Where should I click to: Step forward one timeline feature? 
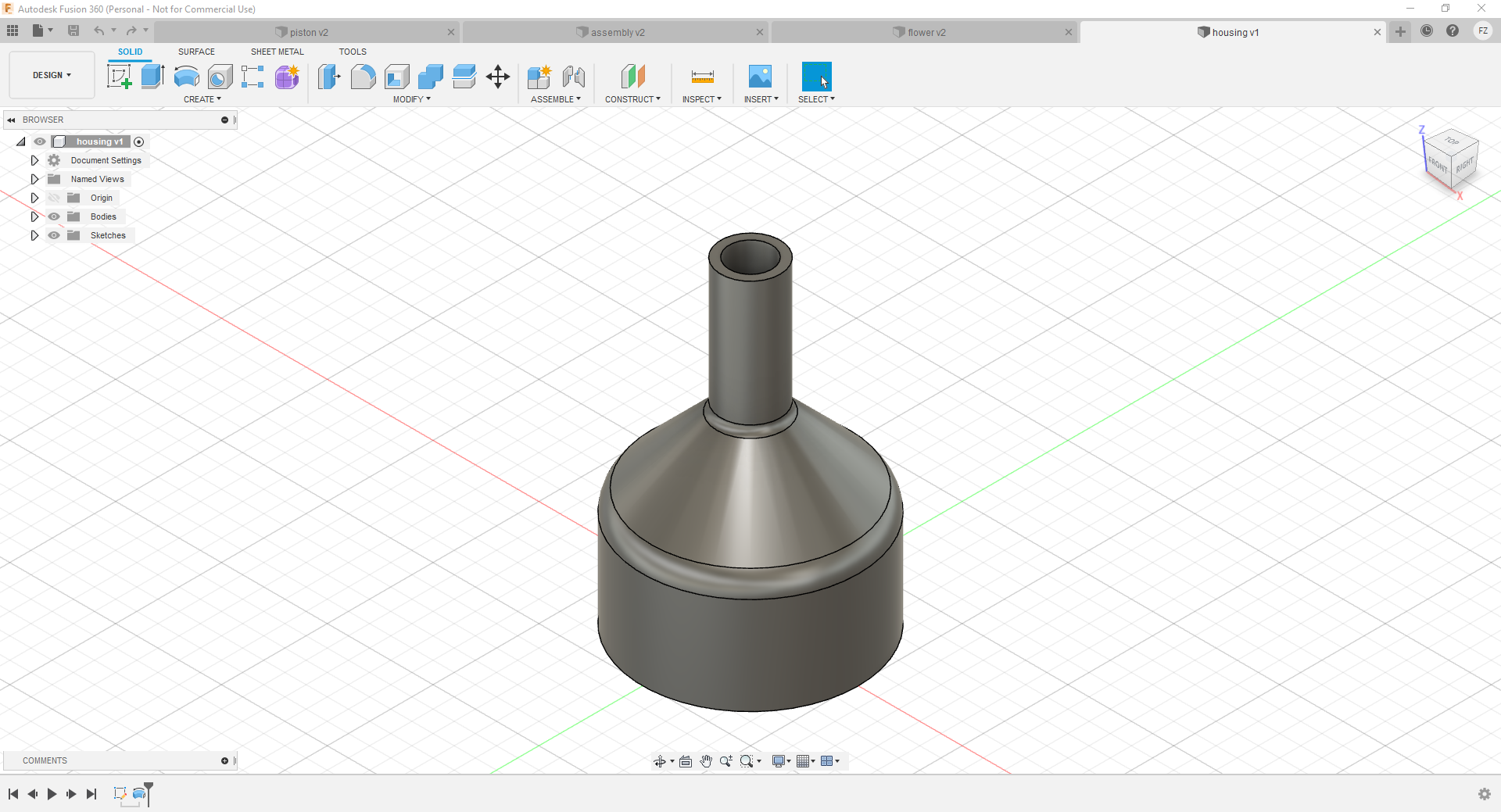tap(71, 794)
